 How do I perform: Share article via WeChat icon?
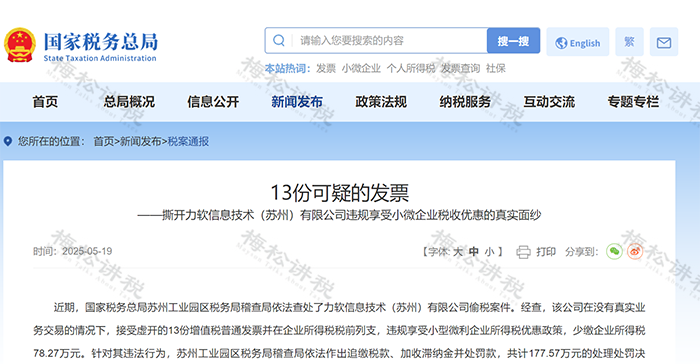614,251
